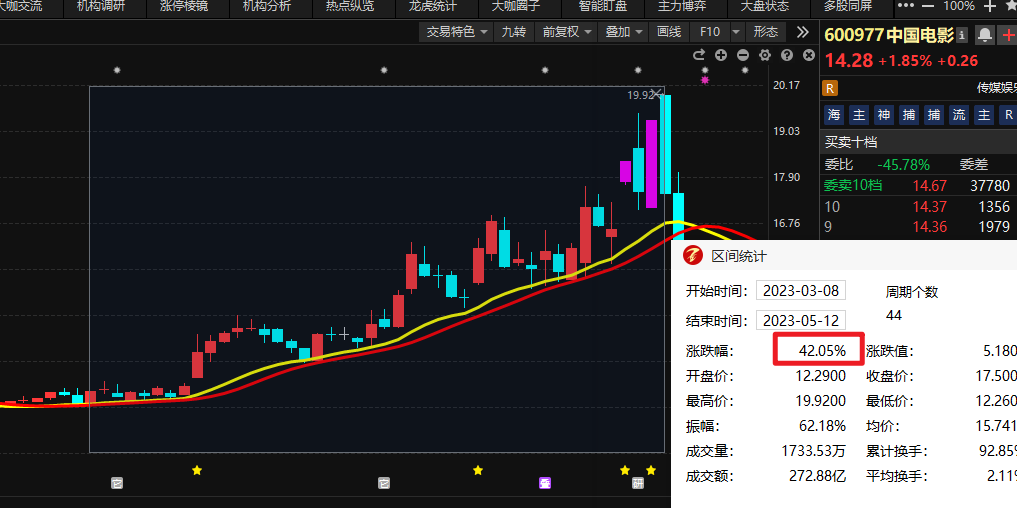Open the 热点纵览 tab
1017x508 pixels.
point(350,7)
